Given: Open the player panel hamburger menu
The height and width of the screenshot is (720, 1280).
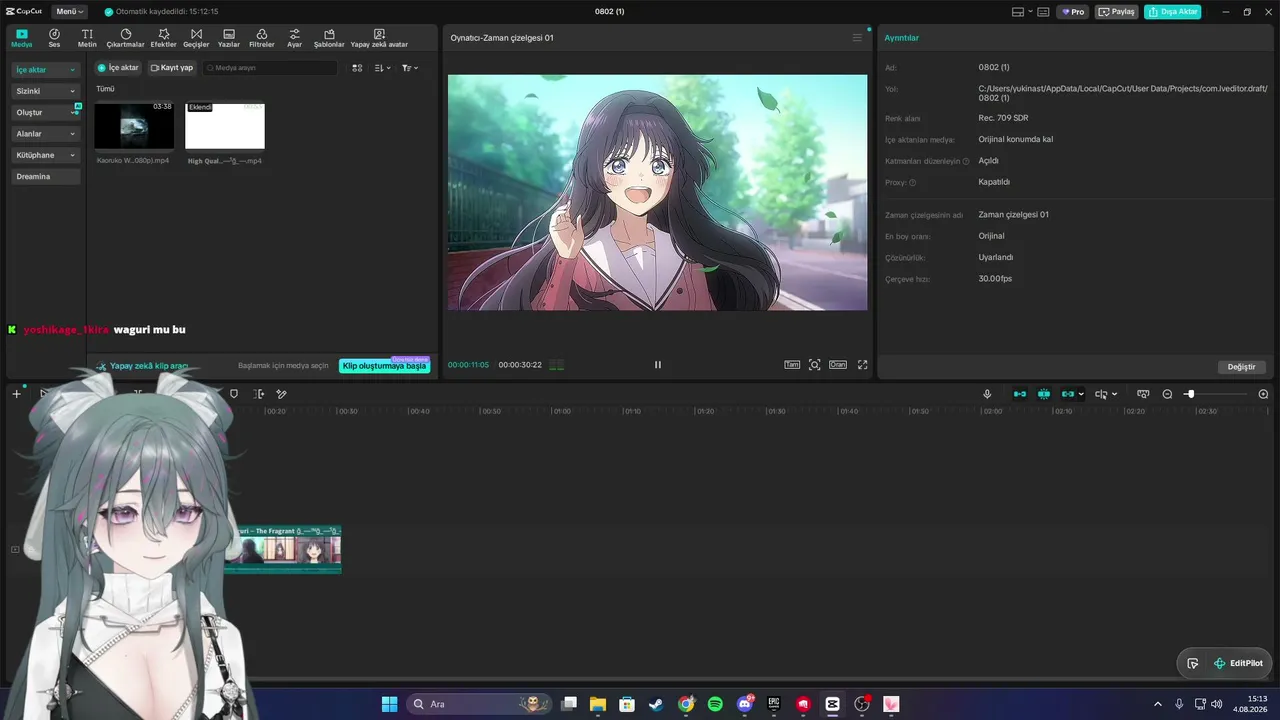Looking at the screenshot, I should click(x=857, y=38).
